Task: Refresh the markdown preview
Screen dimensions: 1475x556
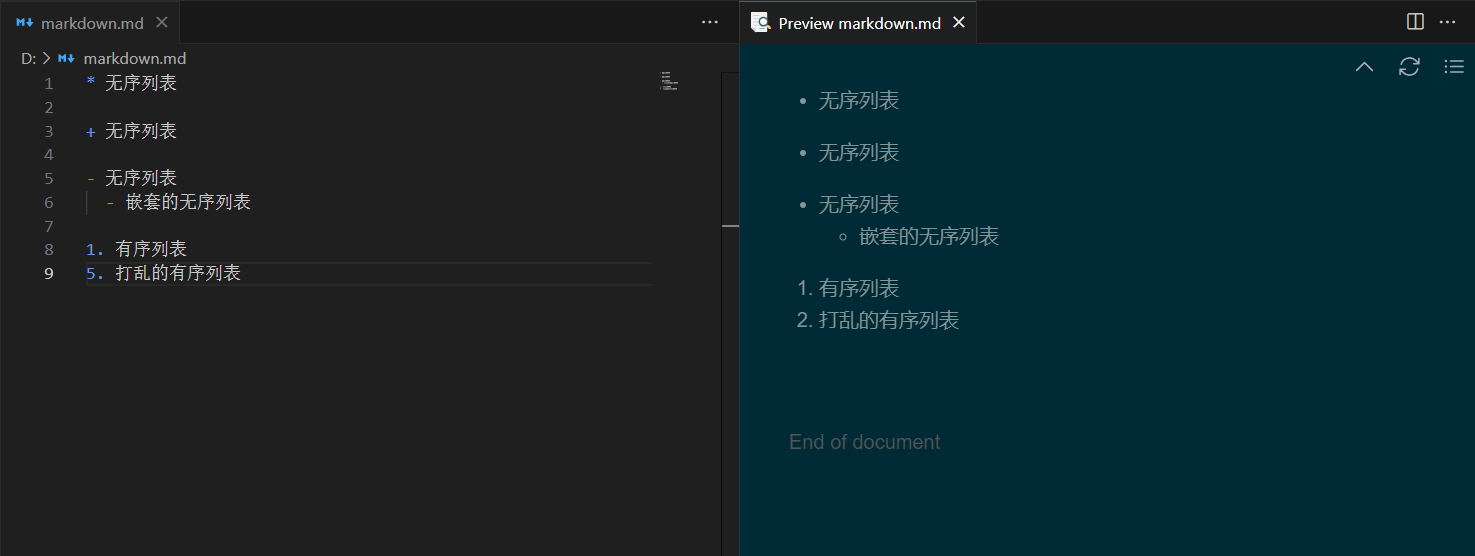Action: [x=1409, y=67]
